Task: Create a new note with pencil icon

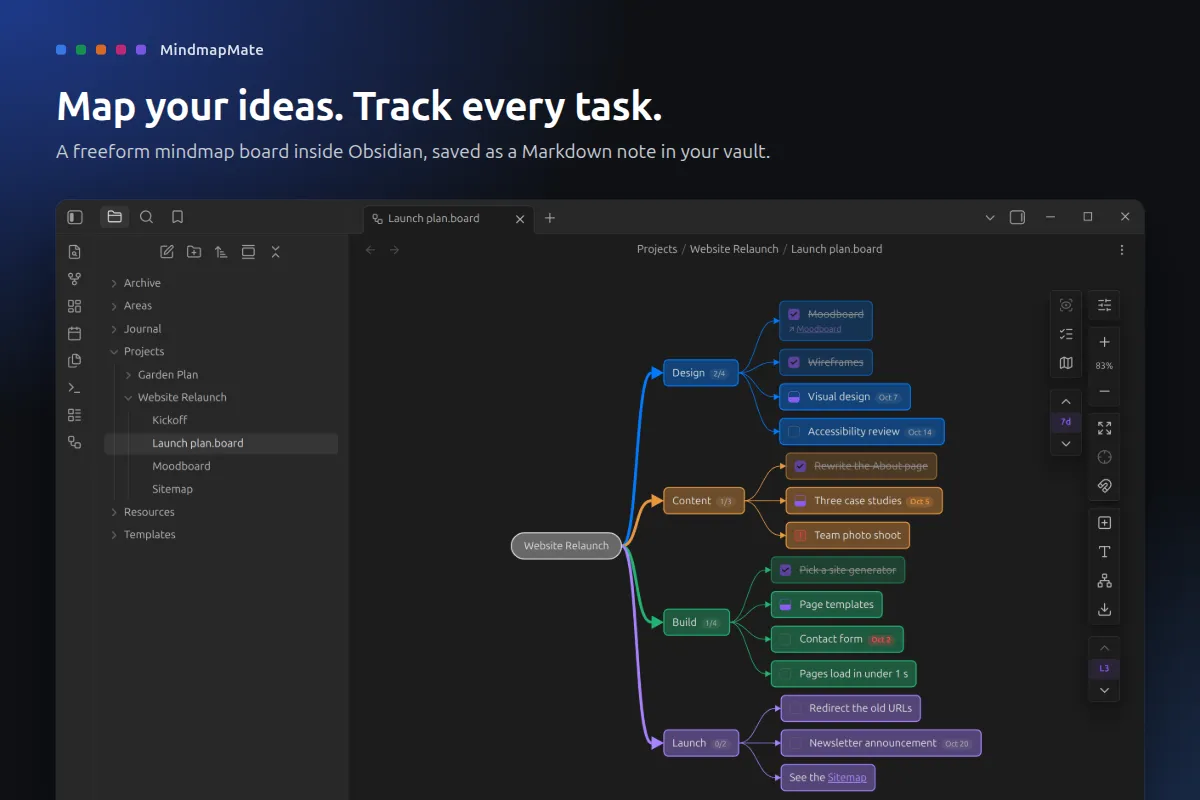Action: (x=167, y=252)
